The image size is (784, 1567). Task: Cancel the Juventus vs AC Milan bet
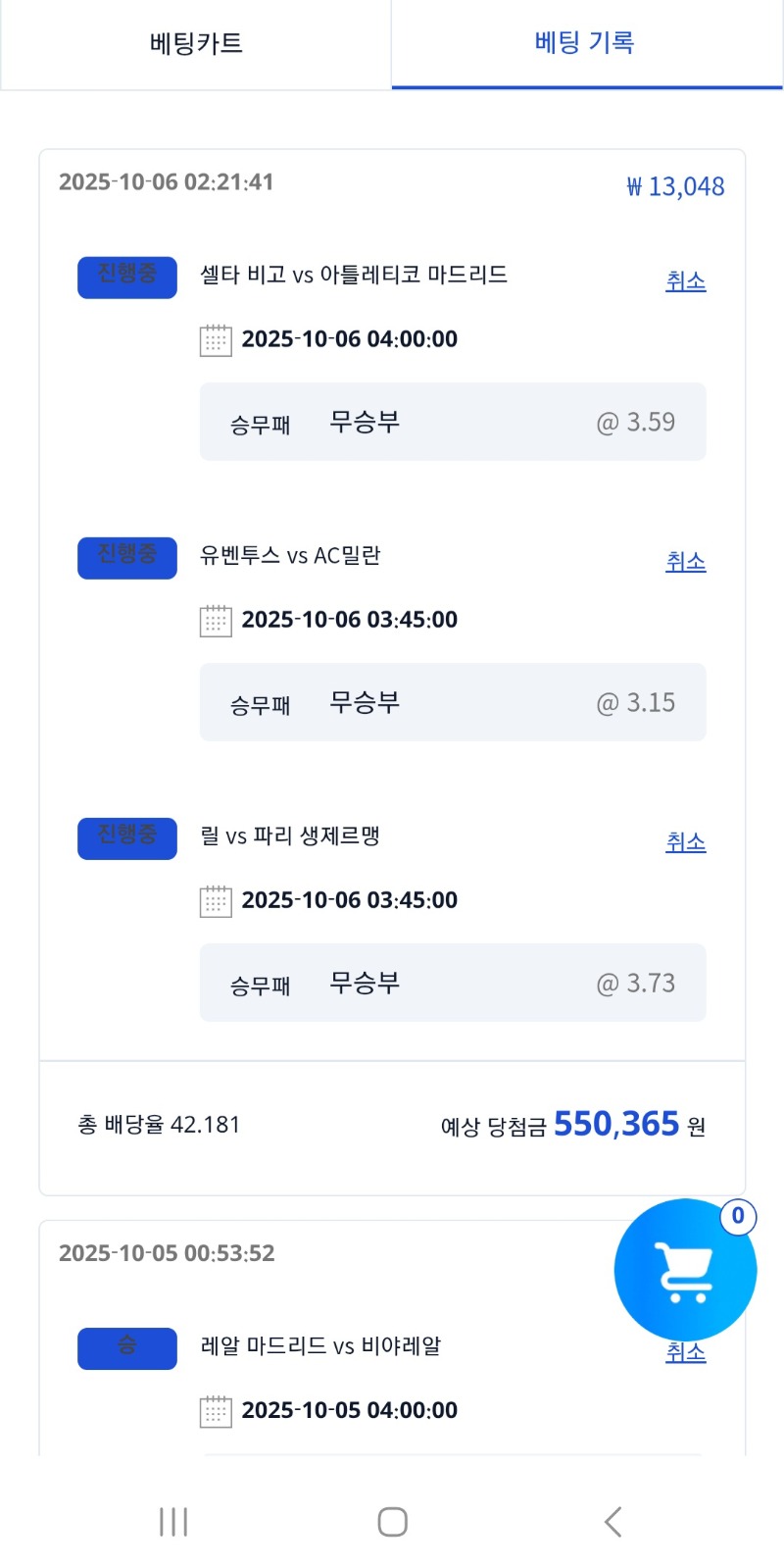[x=685, y=562]
